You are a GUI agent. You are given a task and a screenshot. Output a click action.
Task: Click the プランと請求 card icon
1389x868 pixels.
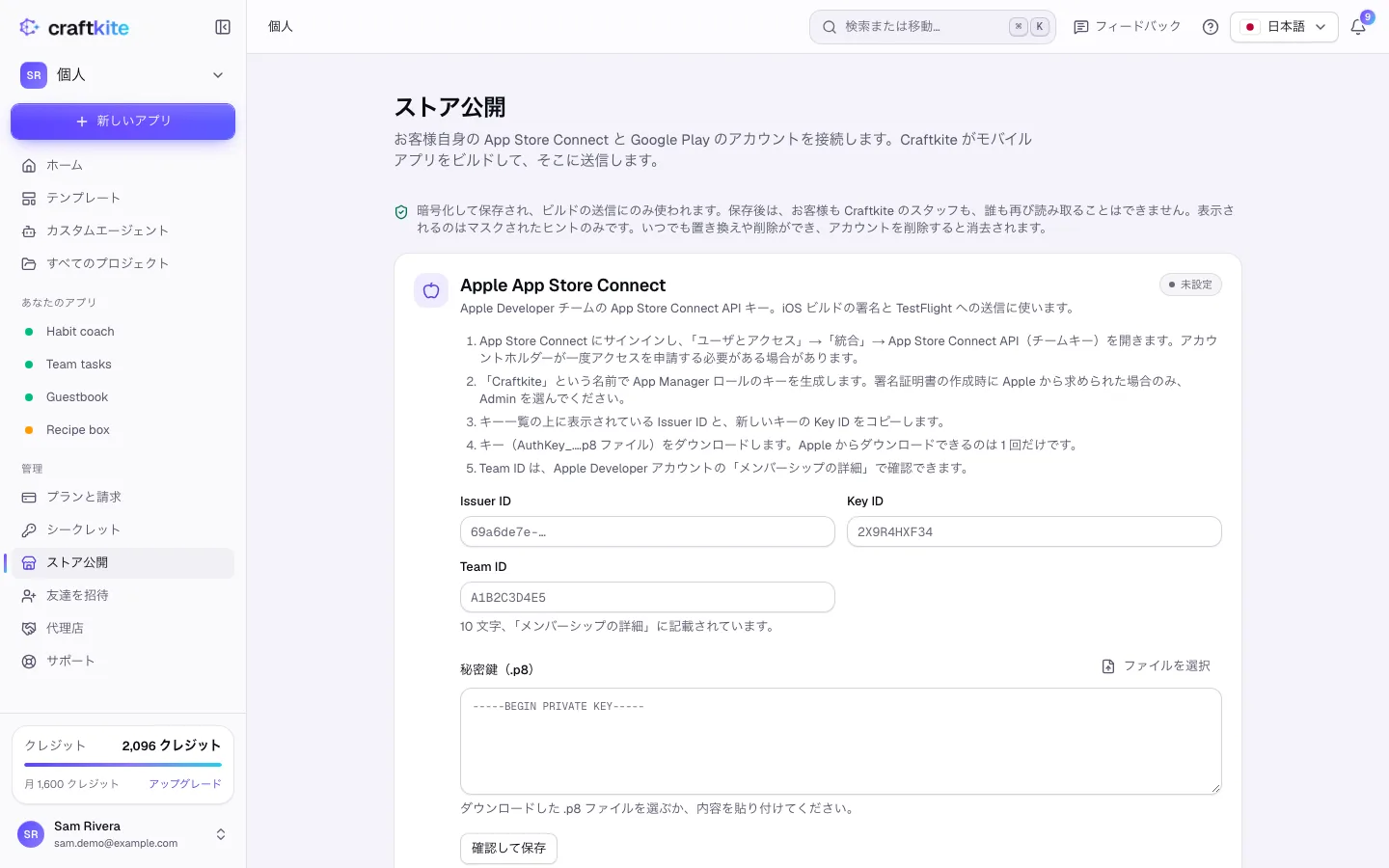[x=29, y=497]
